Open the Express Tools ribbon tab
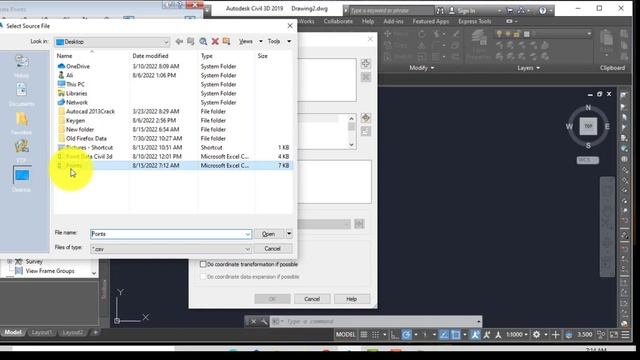The width and height of the screenshot is (640, 360). click(x=474, y=21)
